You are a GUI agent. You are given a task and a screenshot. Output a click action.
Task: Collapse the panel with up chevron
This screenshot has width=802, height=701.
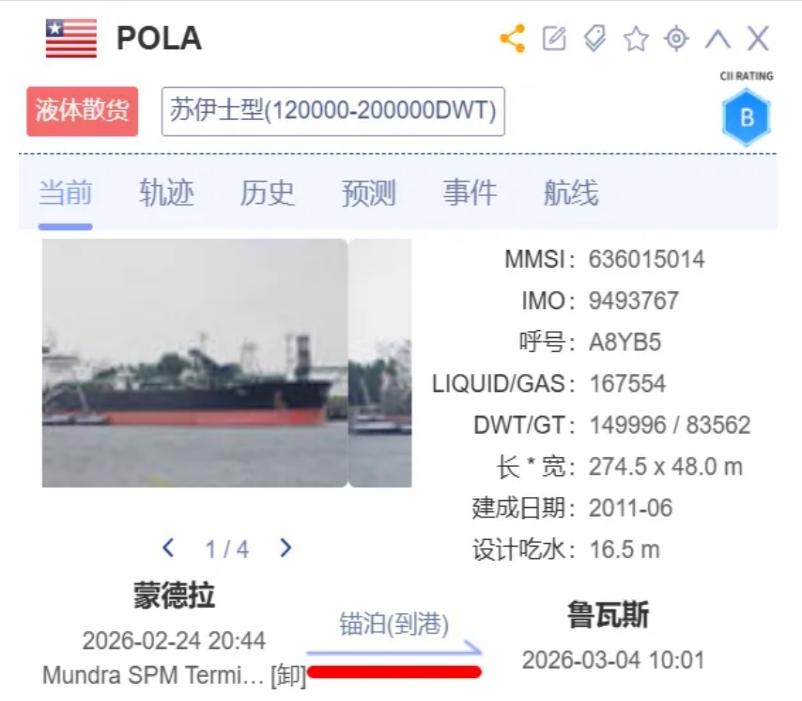coord(718,39)
